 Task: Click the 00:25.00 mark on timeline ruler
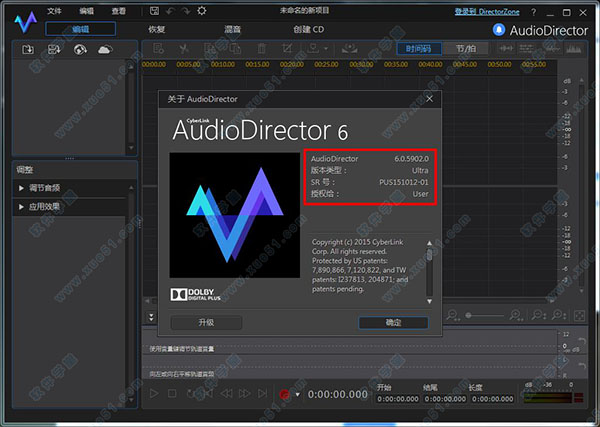[x=326, y=64]
